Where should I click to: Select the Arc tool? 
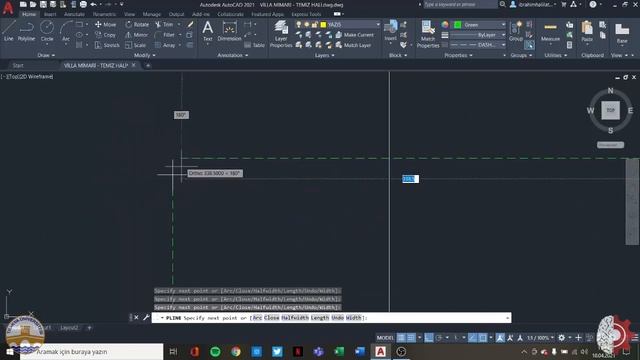click(x=66, y=31)
